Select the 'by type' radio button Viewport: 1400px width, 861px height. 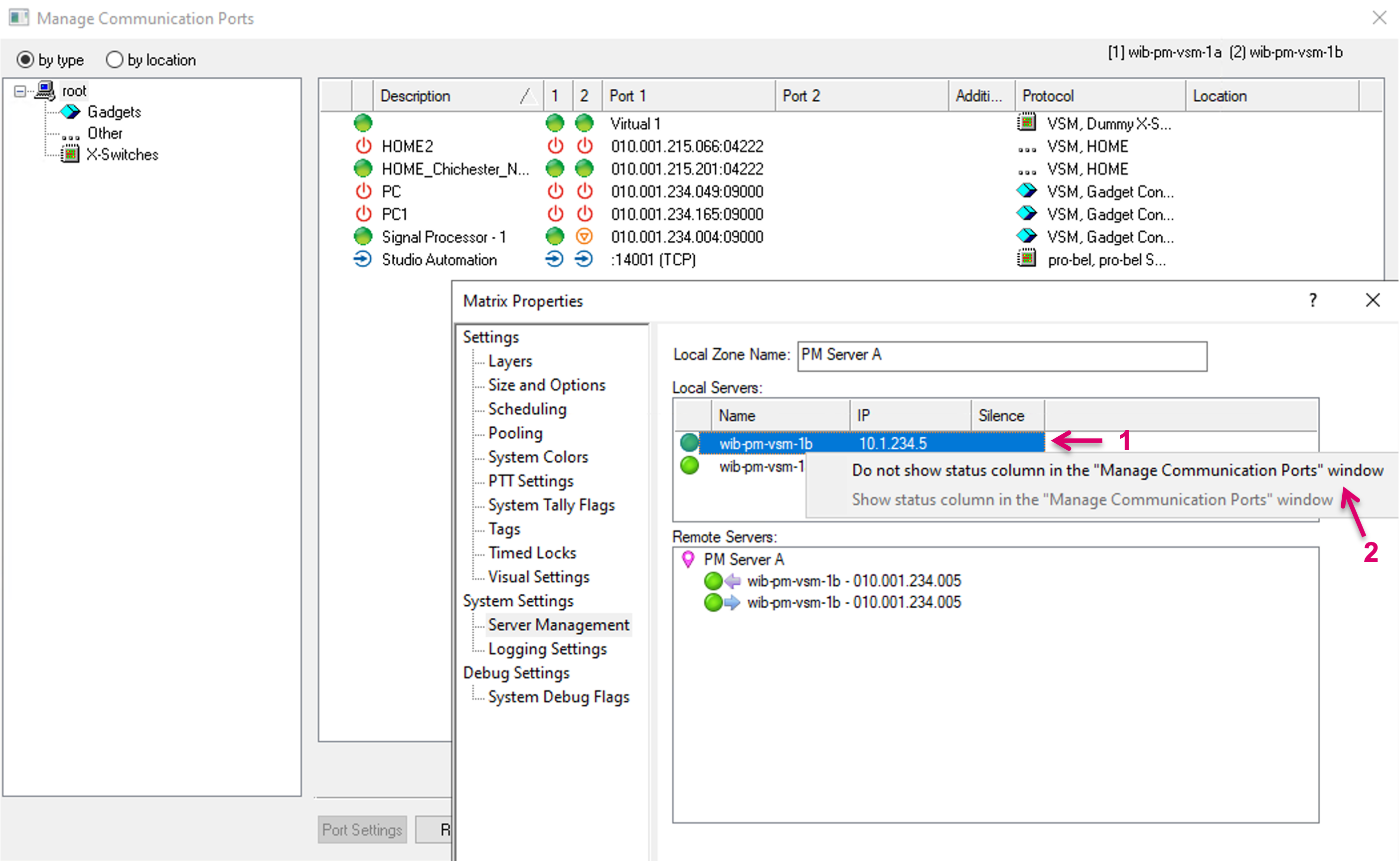click(x=25, y=60)
